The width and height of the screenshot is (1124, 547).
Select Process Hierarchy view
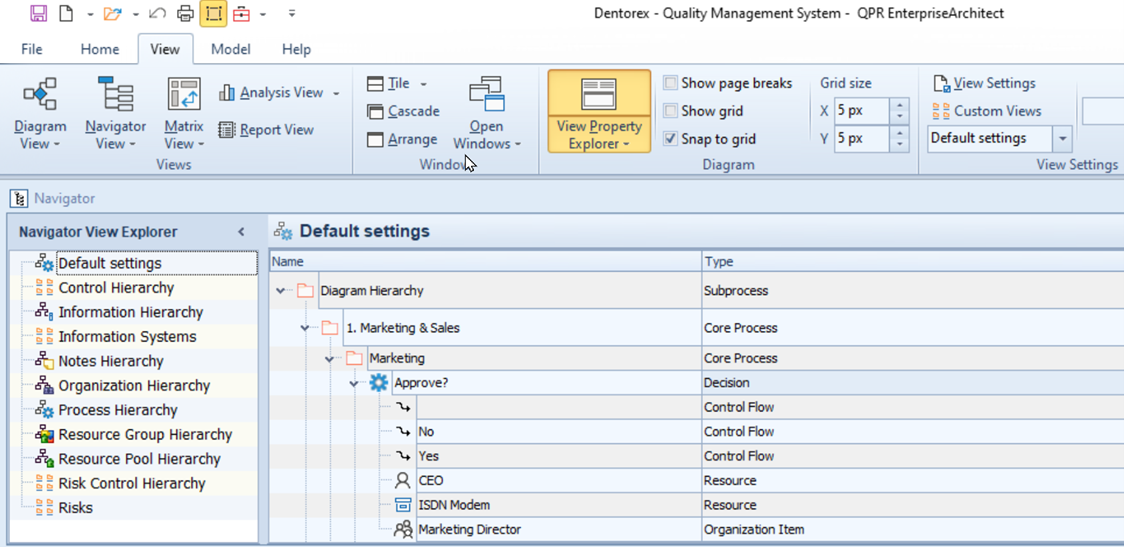click(x=118, y=410)
